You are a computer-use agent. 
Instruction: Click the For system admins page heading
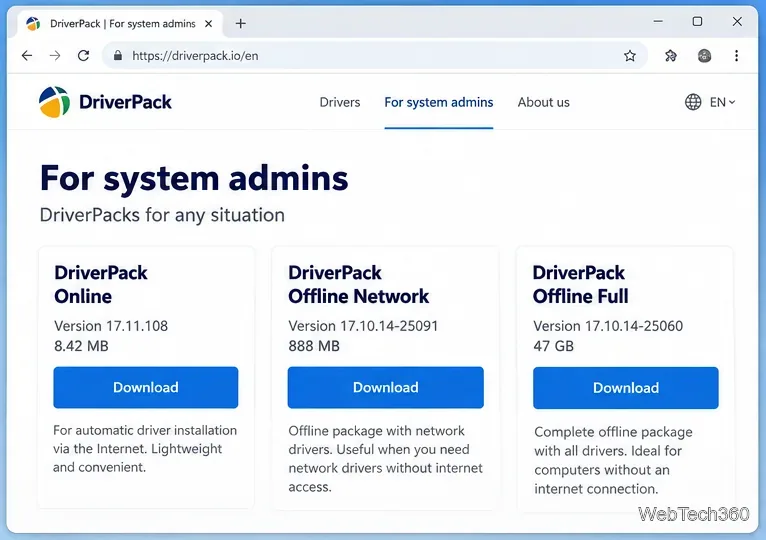(194, 178)
